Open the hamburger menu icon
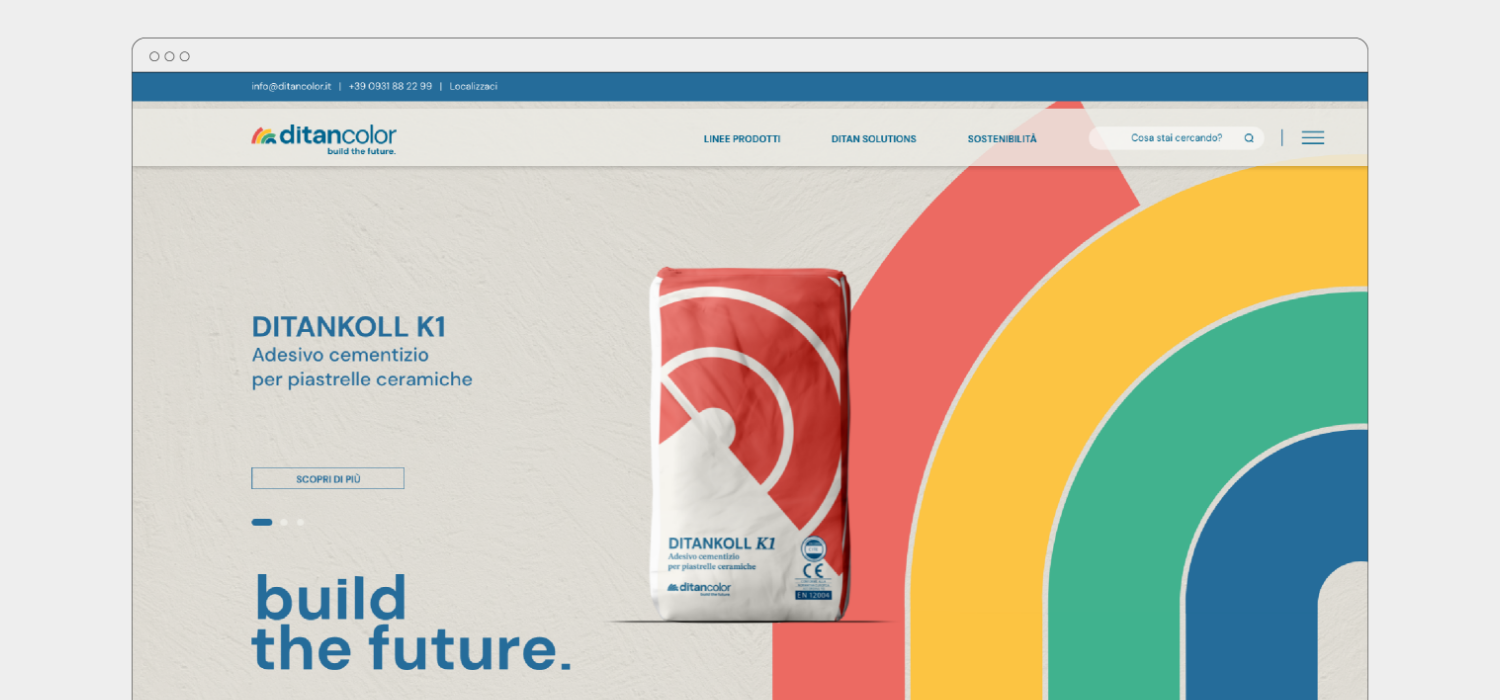The image size is (1500, 700). 1313,138
